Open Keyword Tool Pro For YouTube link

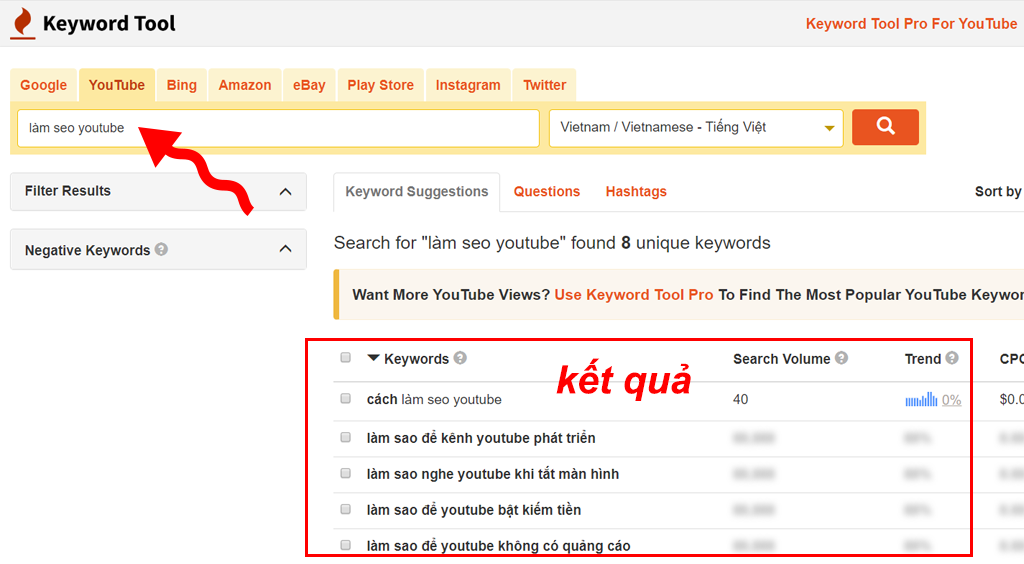tap(911, 24)
